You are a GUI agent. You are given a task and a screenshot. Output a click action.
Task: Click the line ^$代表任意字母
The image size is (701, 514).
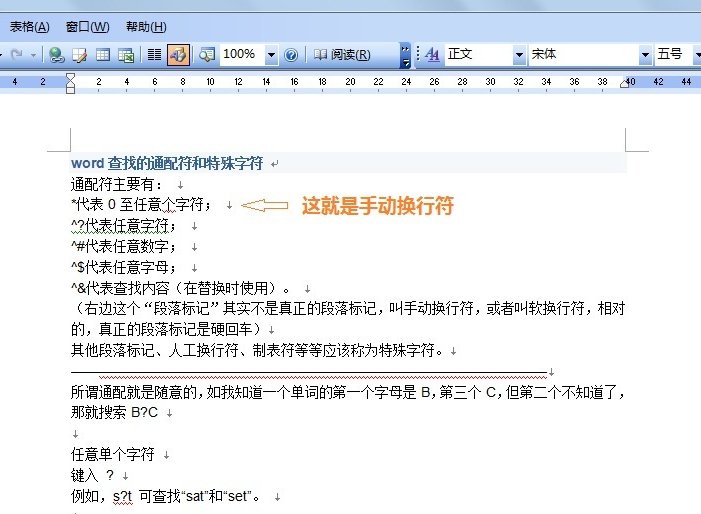[123, 267]
